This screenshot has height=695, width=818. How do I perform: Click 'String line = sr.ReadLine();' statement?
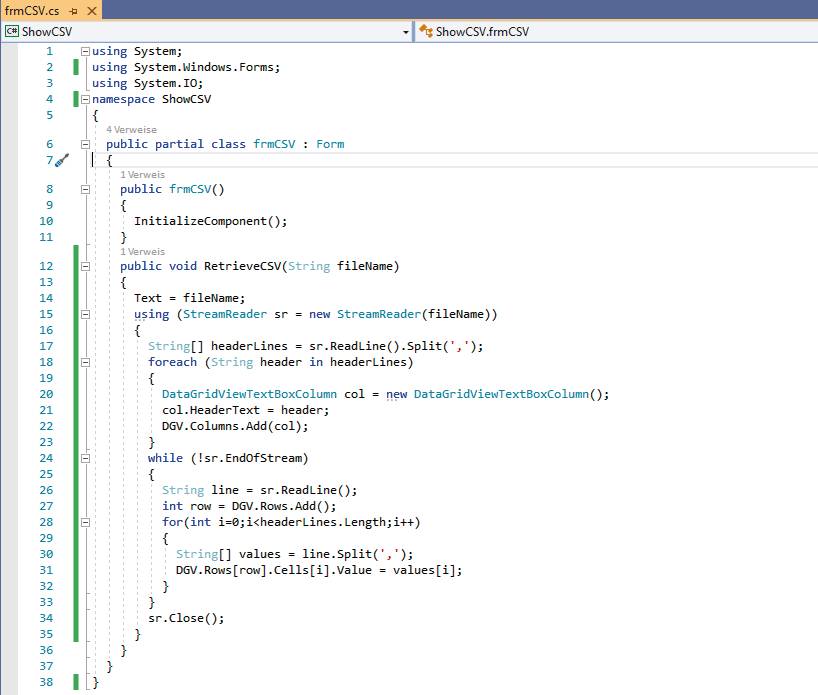point(260,490)
